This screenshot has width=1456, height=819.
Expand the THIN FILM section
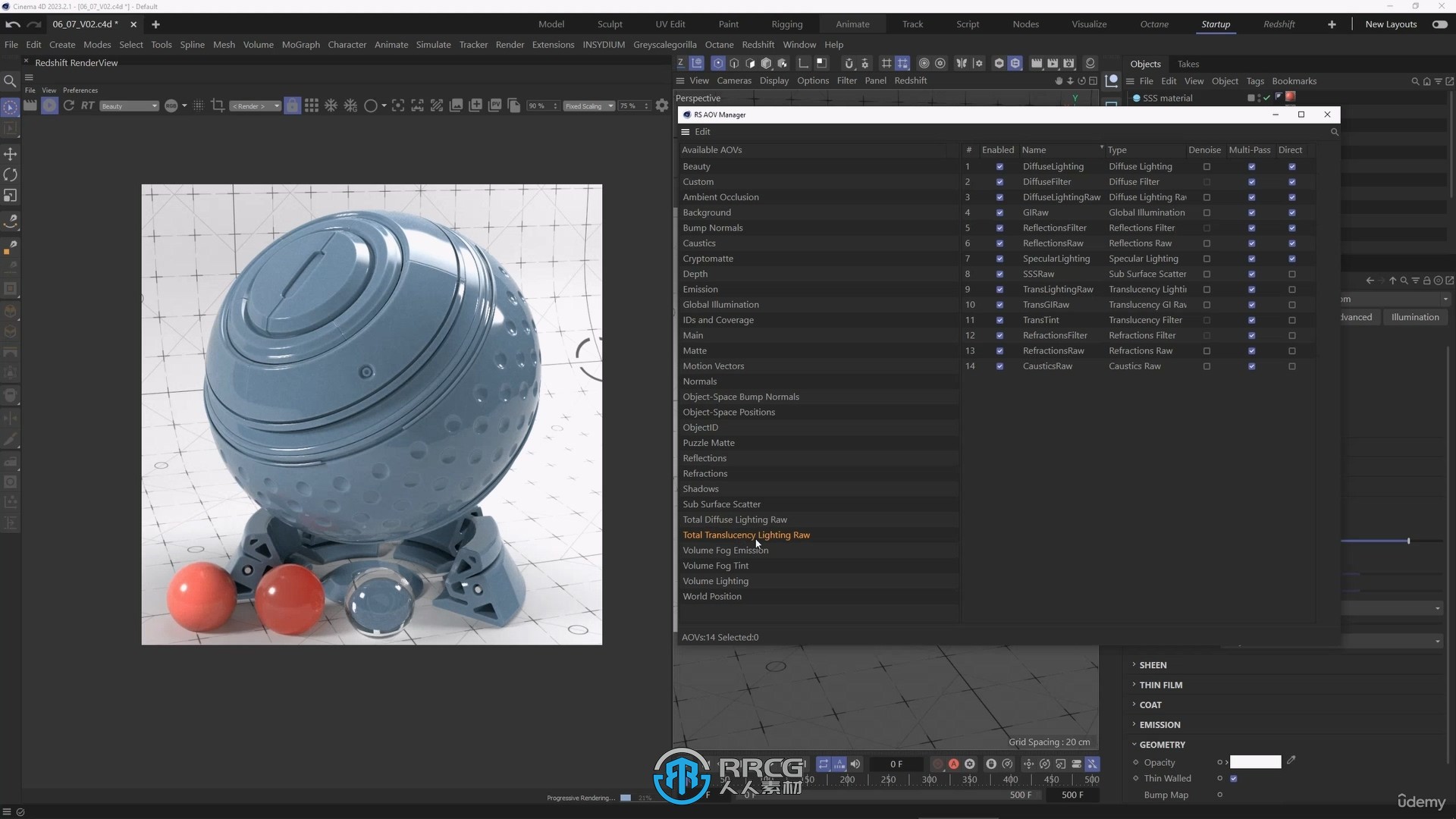coord(1161,685)
